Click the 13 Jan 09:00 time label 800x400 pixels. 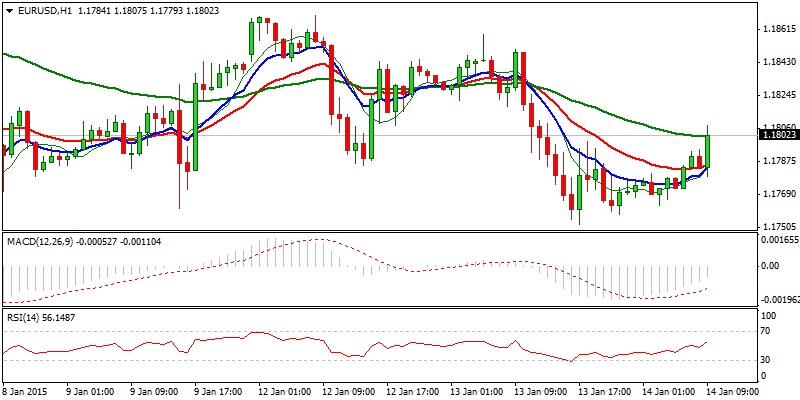pyautogui.click(x=540, y=391)
